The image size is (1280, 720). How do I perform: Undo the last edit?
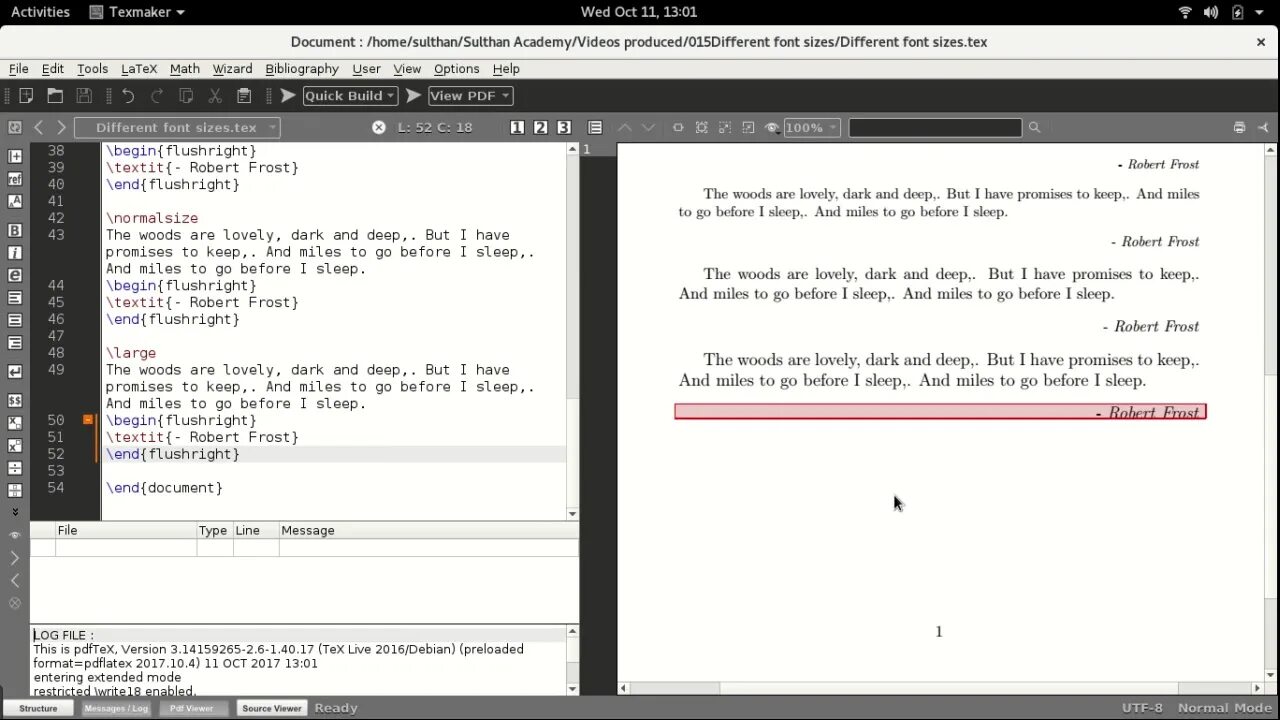coord(128,96)
